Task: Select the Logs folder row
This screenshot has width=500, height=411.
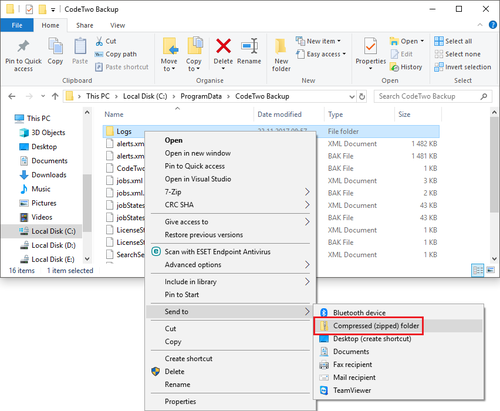Action: 271,131
